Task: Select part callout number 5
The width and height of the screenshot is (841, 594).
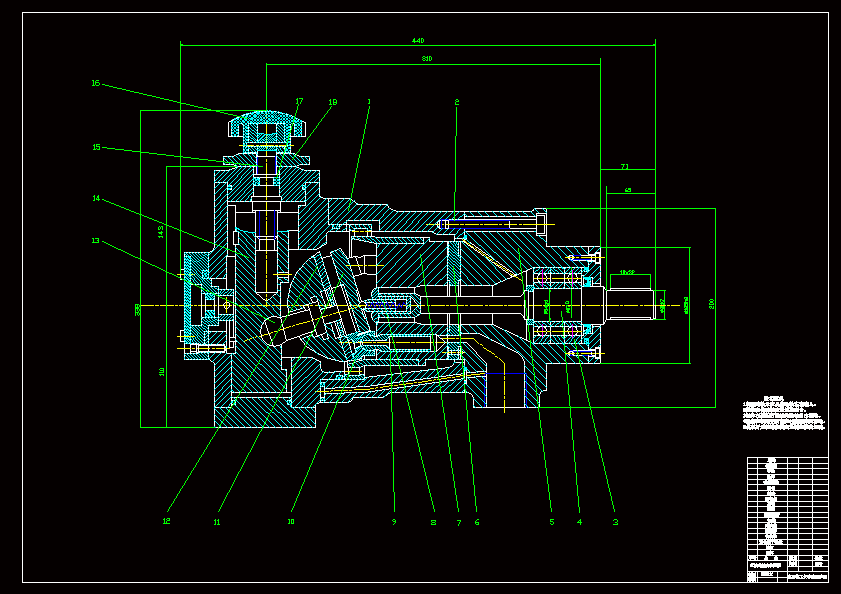Action: (x=551, y=521)
